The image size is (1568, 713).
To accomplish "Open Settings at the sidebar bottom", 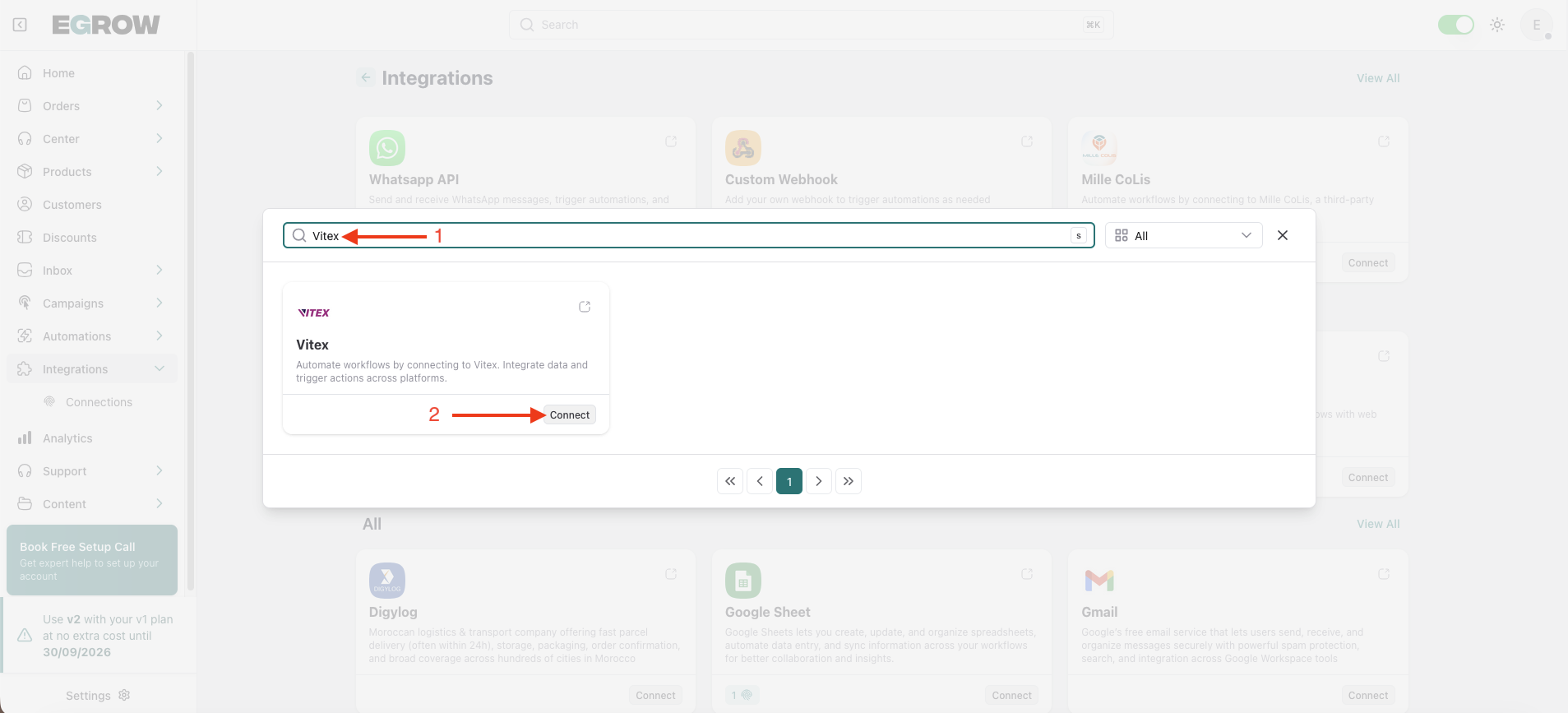I will tap(98, 696).
